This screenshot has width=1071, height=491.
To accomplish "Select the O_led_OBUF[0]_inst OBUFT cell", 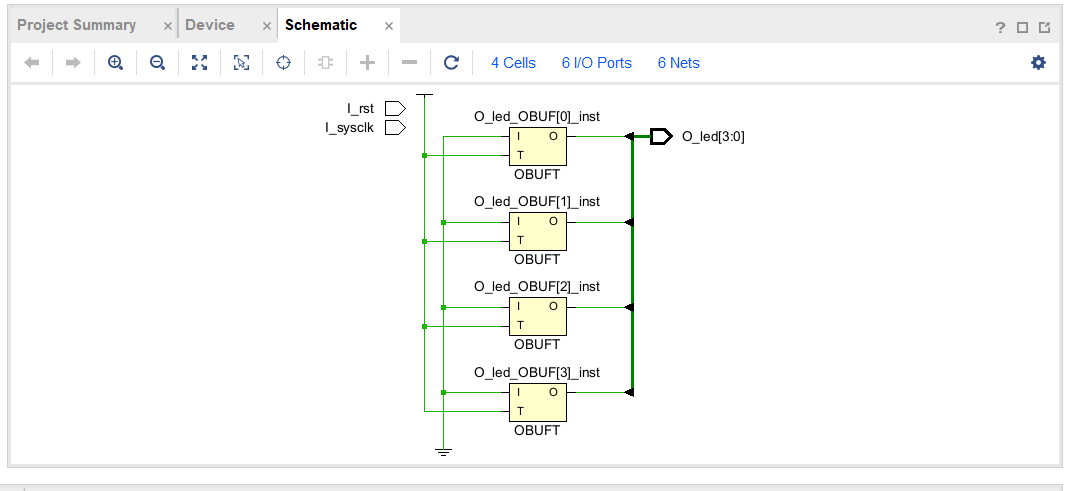I will tap(537, 146).
